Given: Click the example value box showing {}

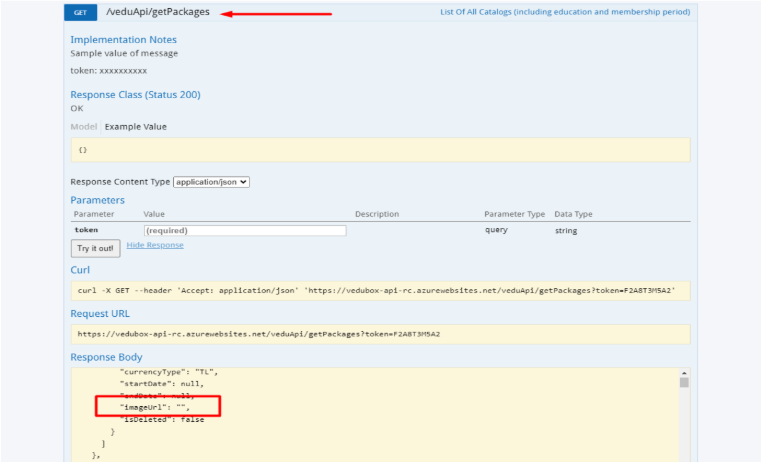Looking at the screenshot, I should click(380, 150).
